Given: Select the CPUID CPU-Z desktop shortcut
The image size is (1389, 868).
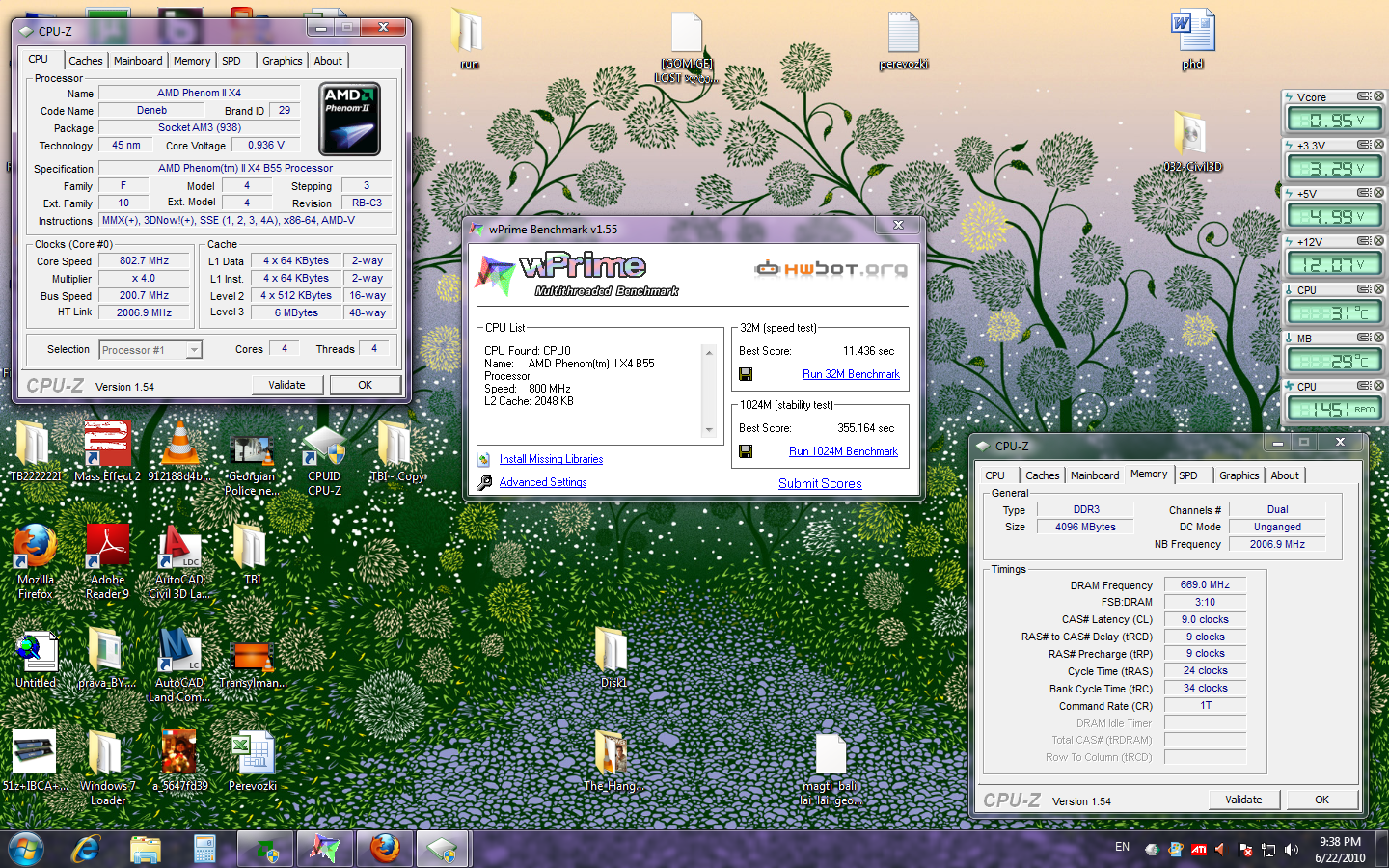Looking at the screenshot, I should pos(324,459).
